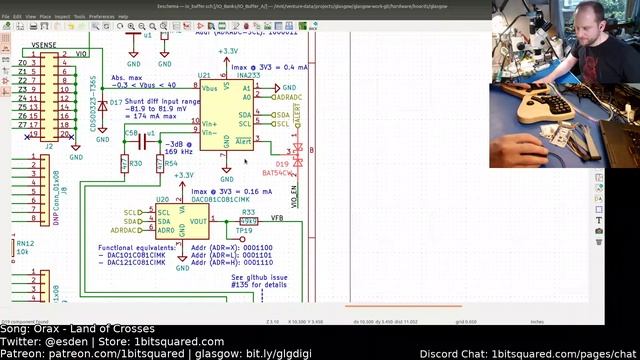Click the RN12 10k label

click(25, 247)
